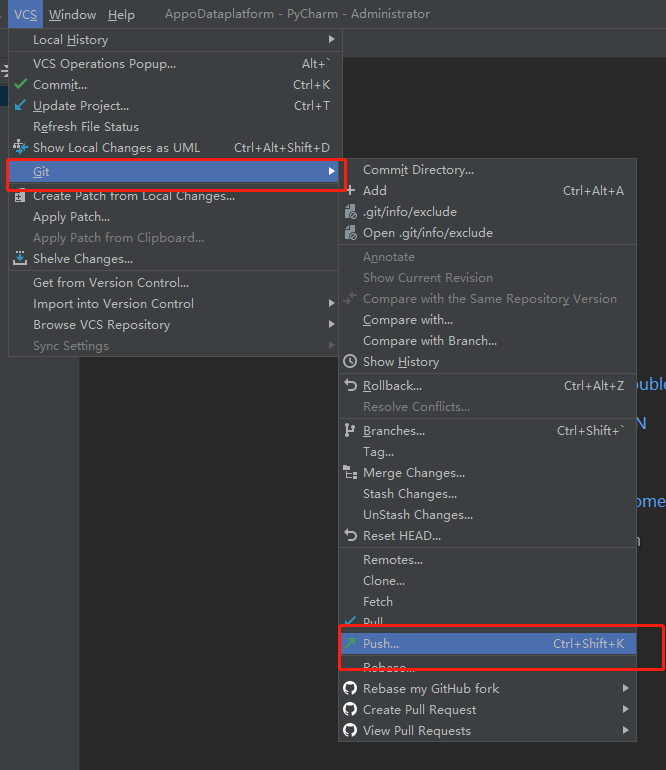Select Fetch in Git submenu
The height and width of the screenshot is (770, 666).
(x=487, y=602)
